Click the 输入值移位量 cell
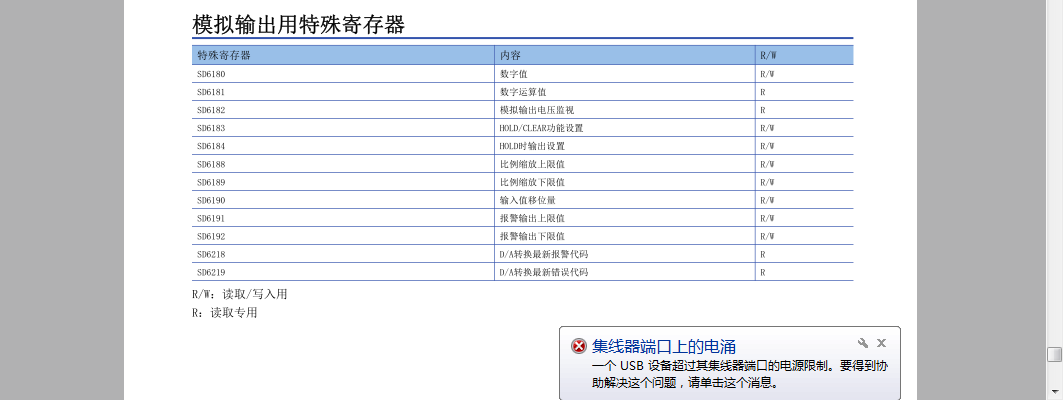This screenshot has width=1063, height=400. (528, 200)
